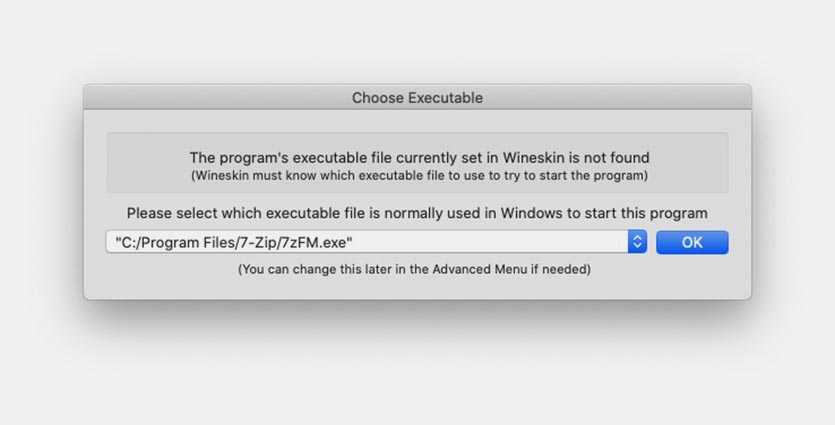Image resolution: width=835 pixels, height=425 pixels.
Task: Select the text "C:/Program Files/7-Zip/7zFM.exe"
Action: (x=235, y=242)
